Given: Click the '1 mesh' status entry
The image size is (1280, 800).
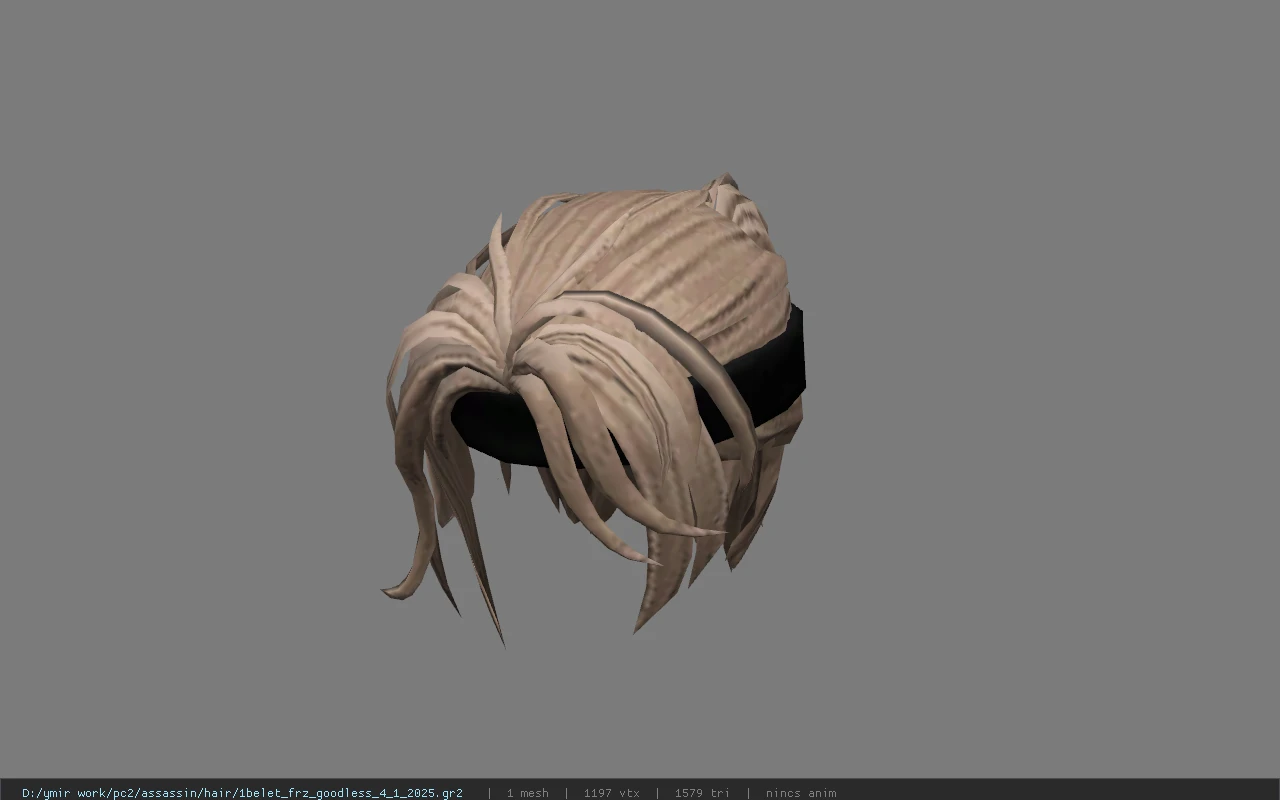Looking at the screenshot, I should pos(527,793).
